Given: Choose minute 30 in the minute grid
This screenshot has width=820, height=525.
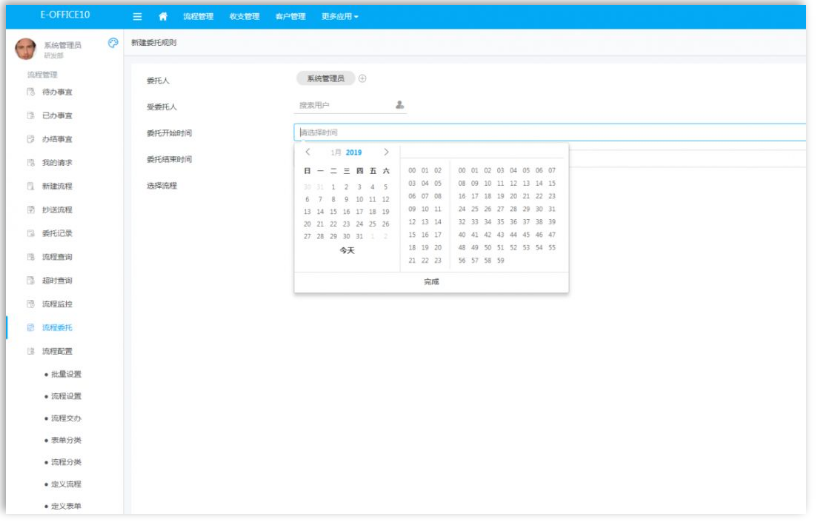Looking at the screenshot, I should [x=539, y=209].
